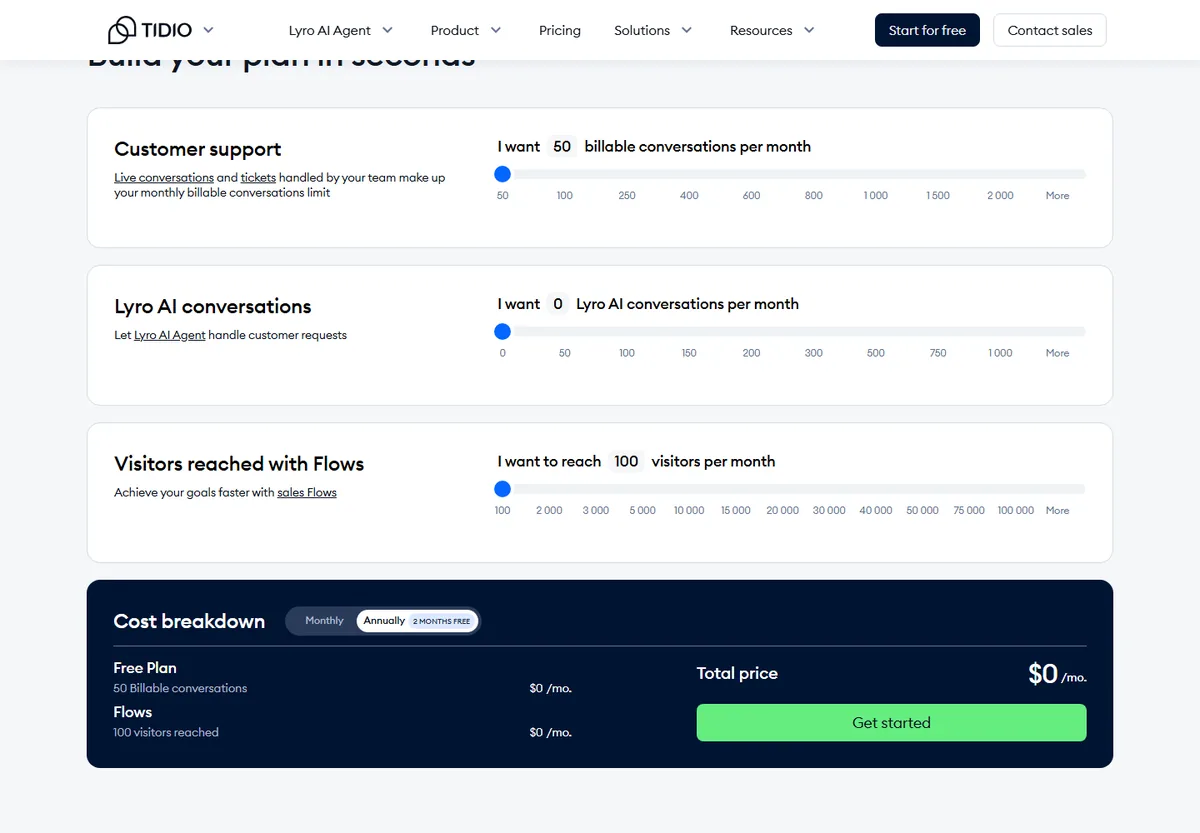
Task: Open the Live conversations link
Action: point(164,178)
